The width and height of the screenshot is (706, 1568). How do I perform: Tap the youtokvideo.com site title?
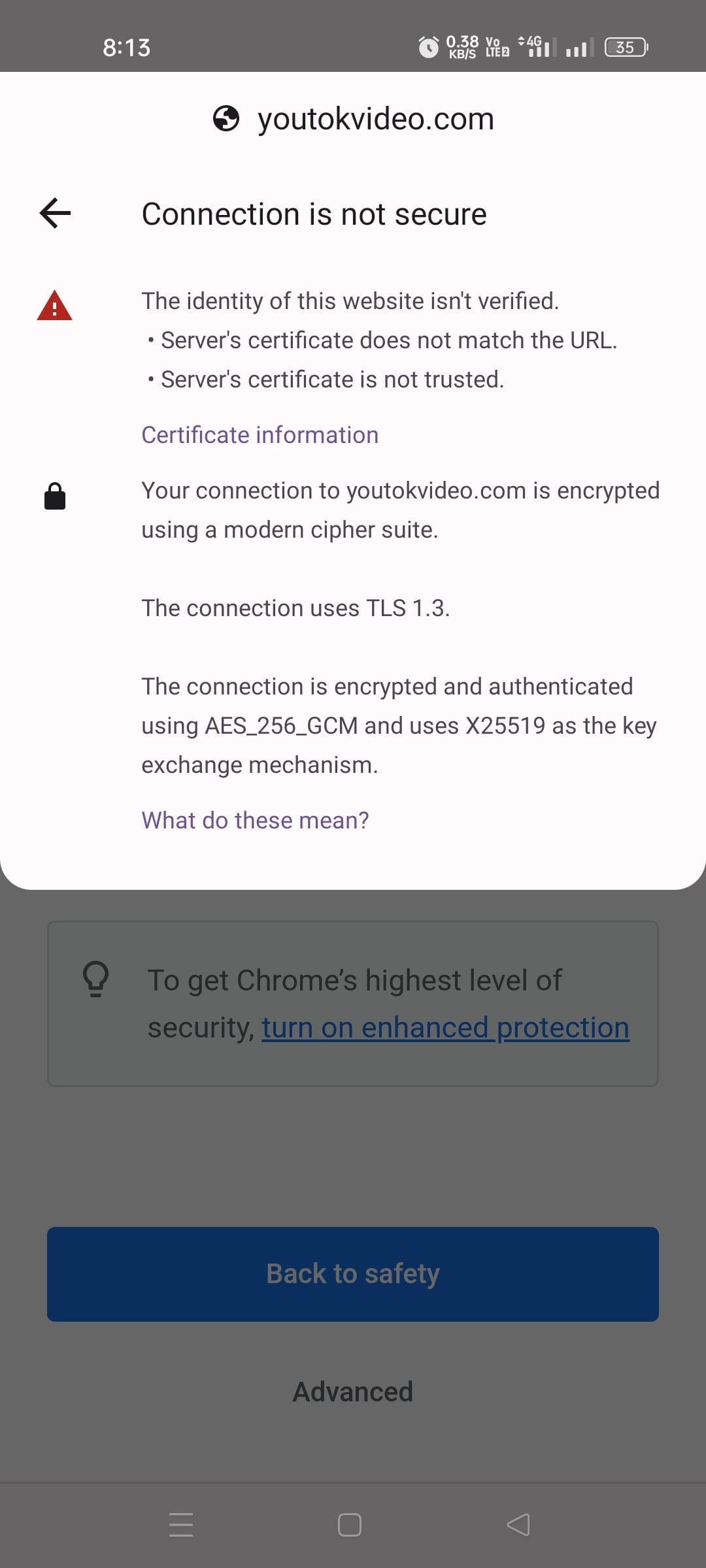[x=376, y=119]
